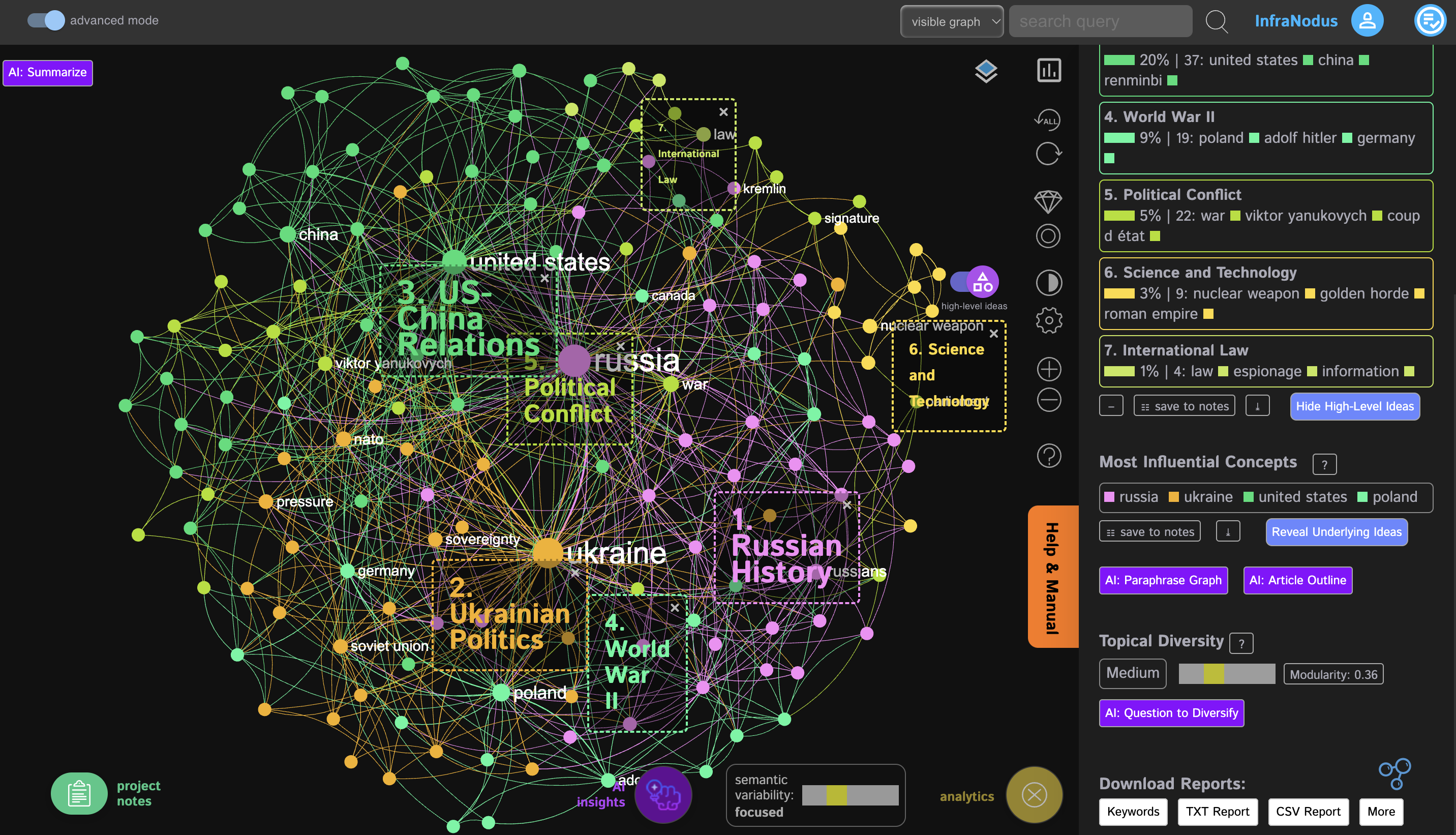Click AI Paraphrase Graph button
Viewport: 1456px width, 835px height.
[x=1163, y=580]
